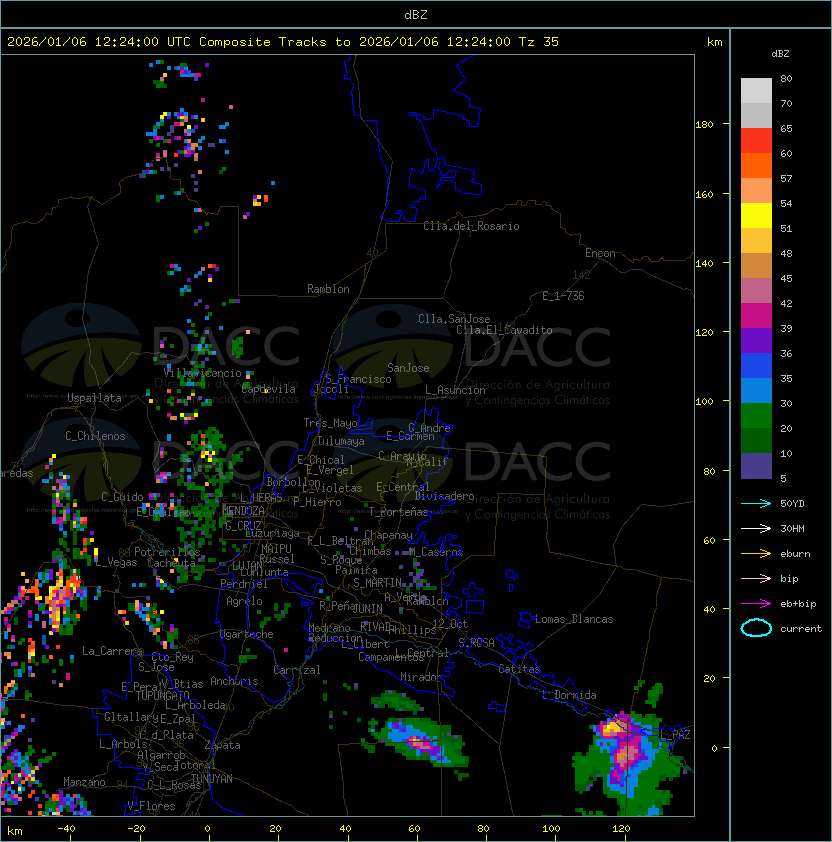This screenshot has height=842, width=832.
Task: Click the 'Mirador' map label
Action: [422, 677]
